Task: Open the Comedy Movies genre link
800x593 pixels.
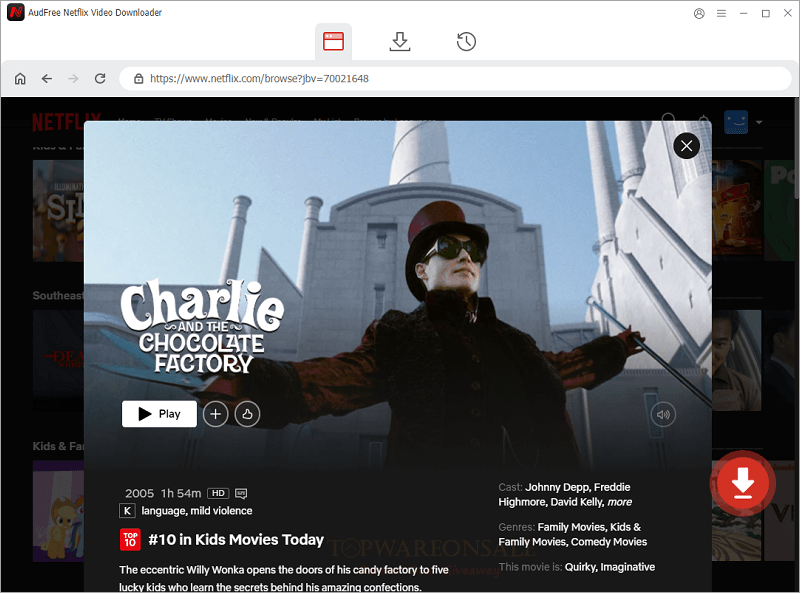Action: [609, 542]
